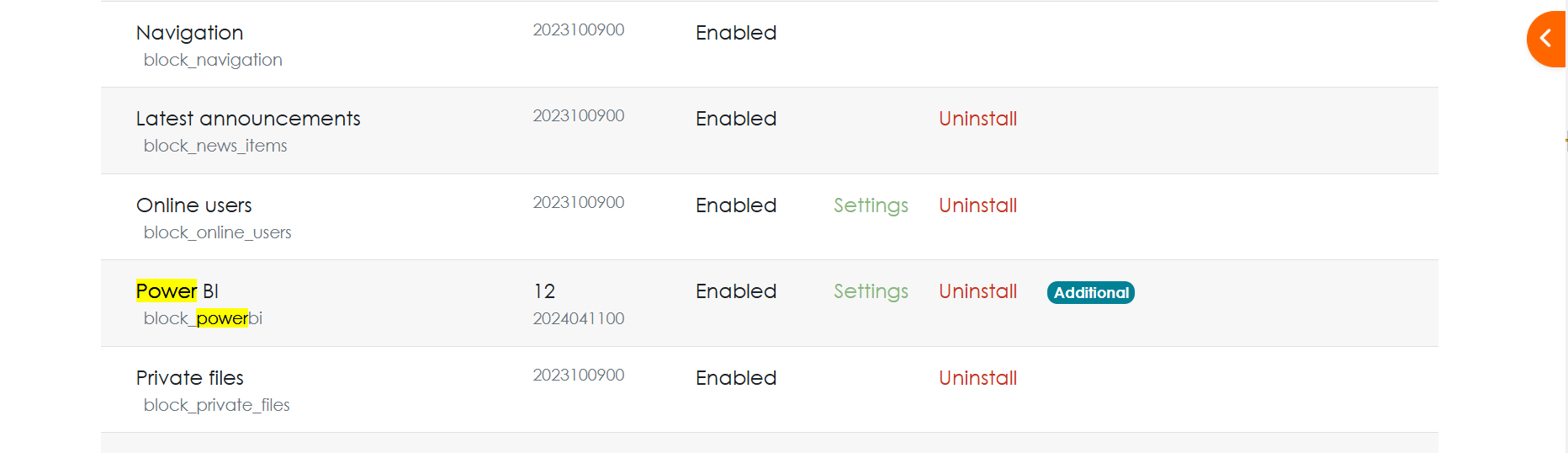
Task: Click the Additional badge on Power BI
Action: point(1091,292)
